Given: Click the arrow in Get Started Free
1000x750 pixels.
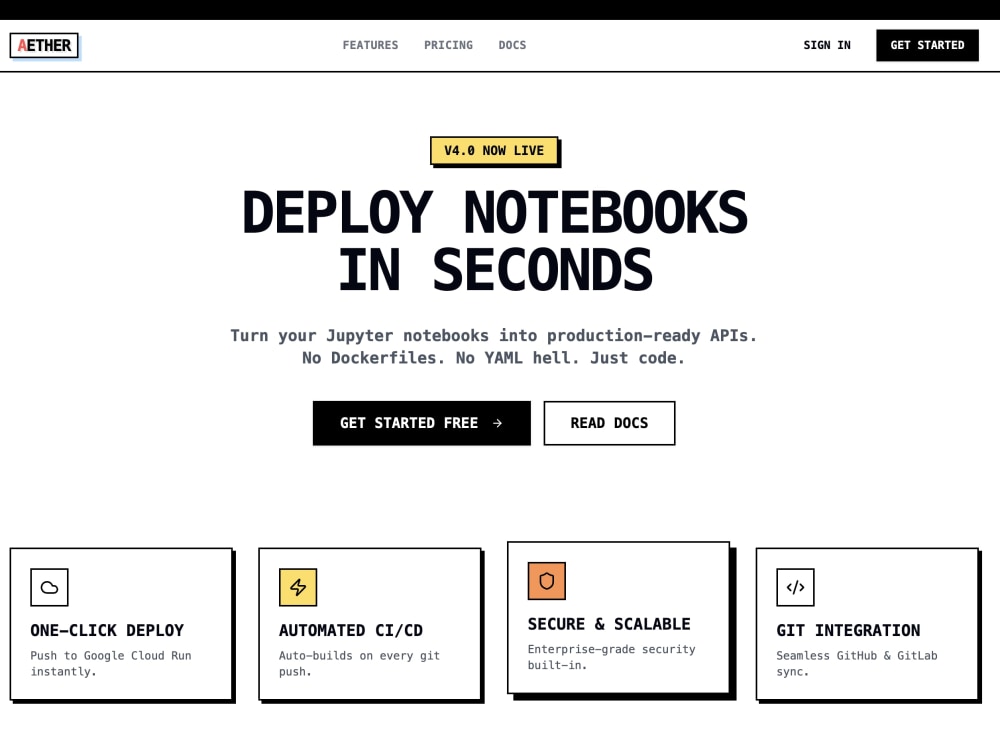Looking at the screenshot, I should (x=497, y=423).
